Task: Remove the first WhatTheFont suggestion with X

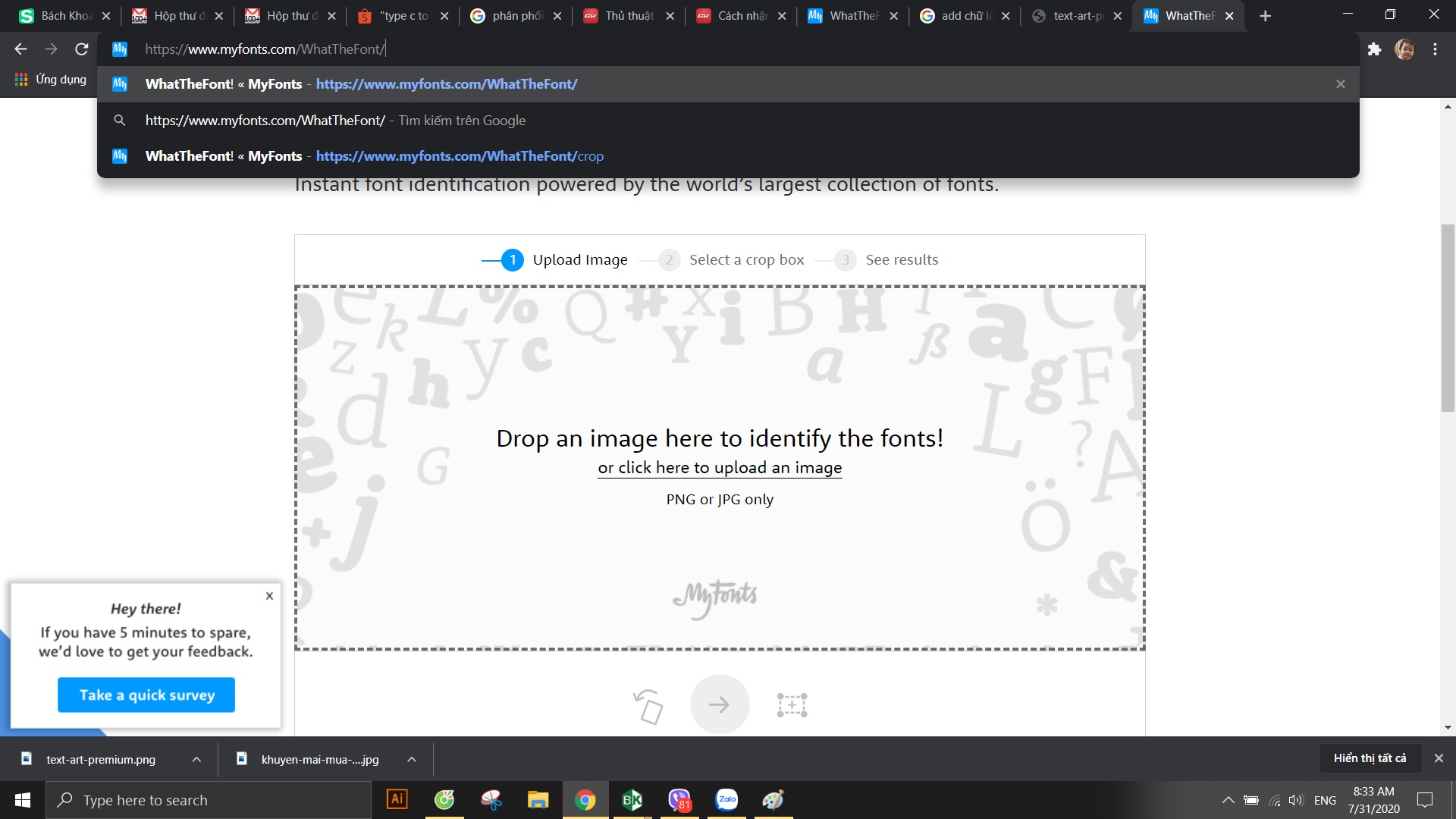Action: tap(1341, 84)
